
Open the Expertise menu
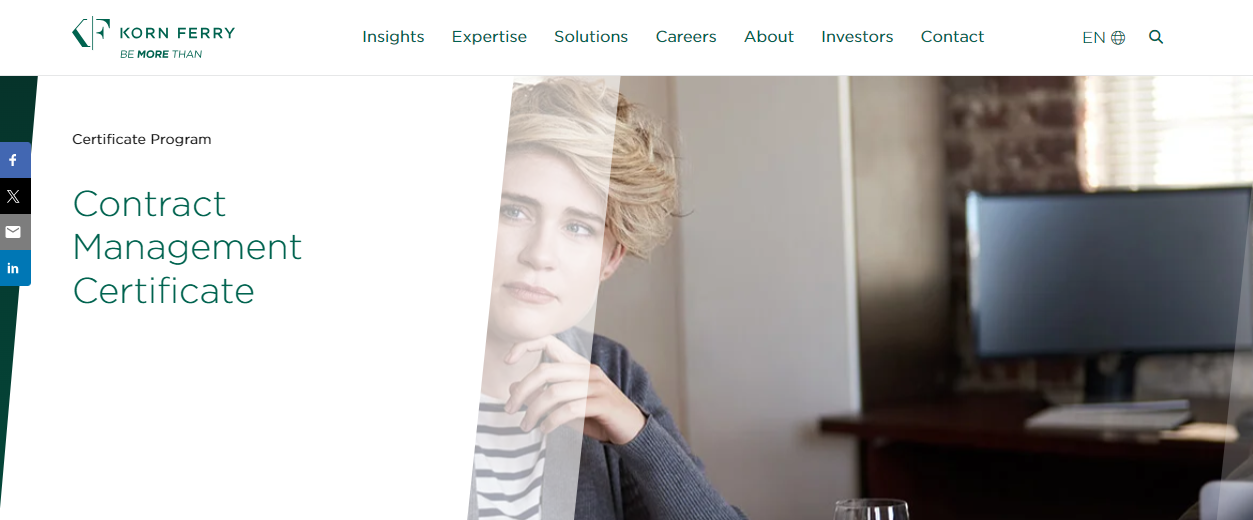tap(489, 37)
